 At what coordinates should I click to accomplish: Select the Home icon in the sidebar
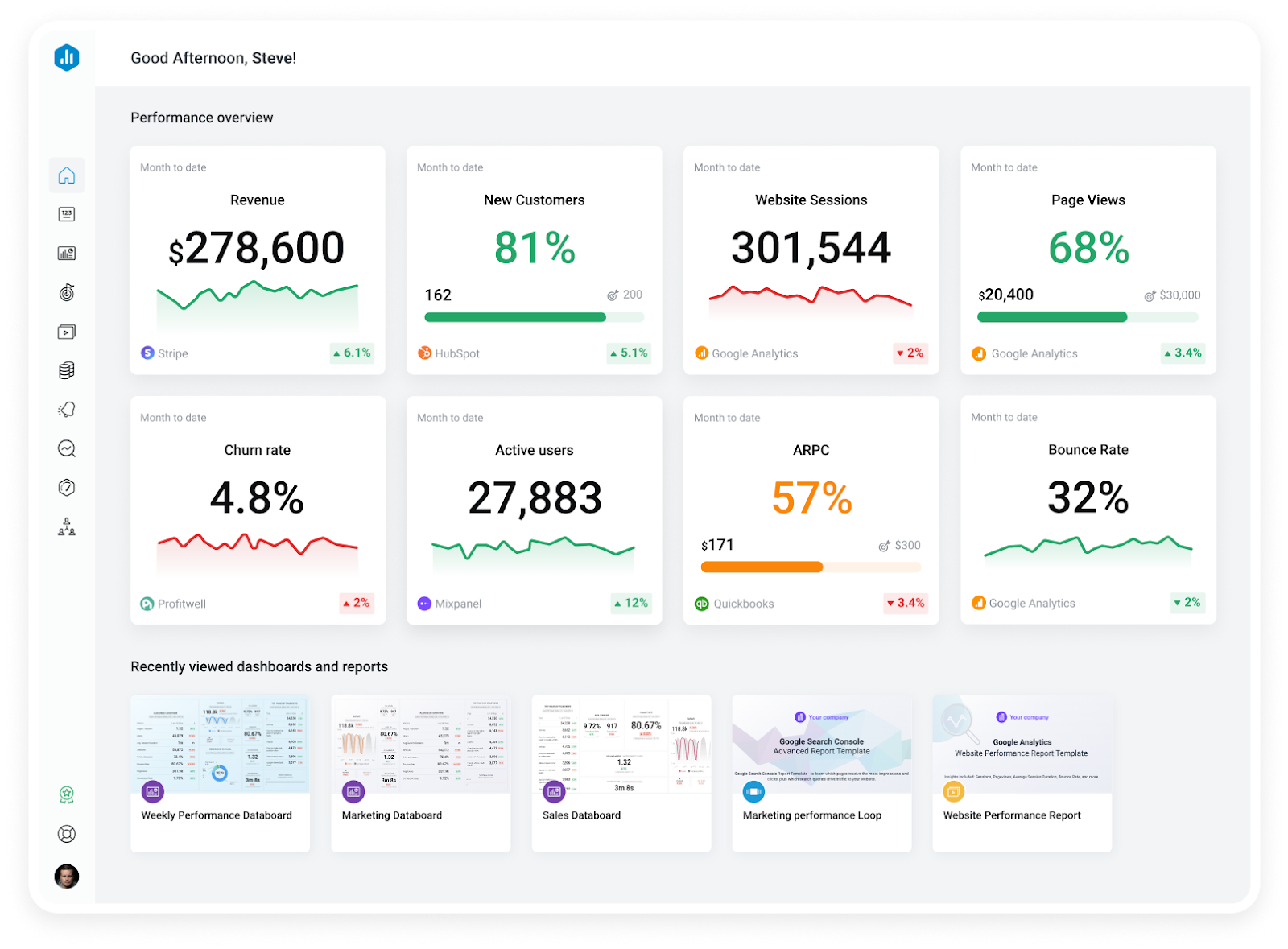(x=67, y=175)
